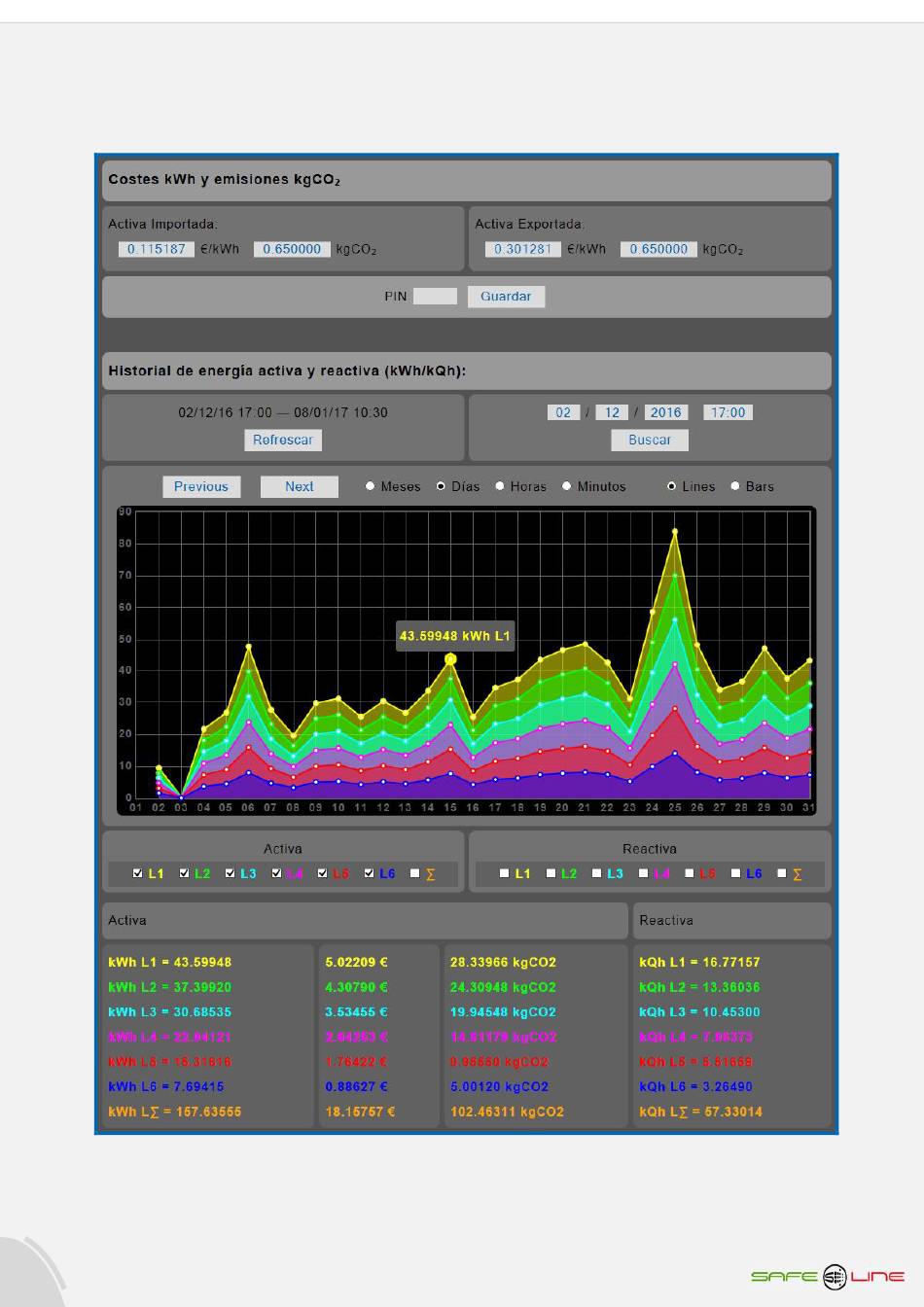
Task: Uncheck Activa L5 checkbox
Action: click(x=323, y=873)
